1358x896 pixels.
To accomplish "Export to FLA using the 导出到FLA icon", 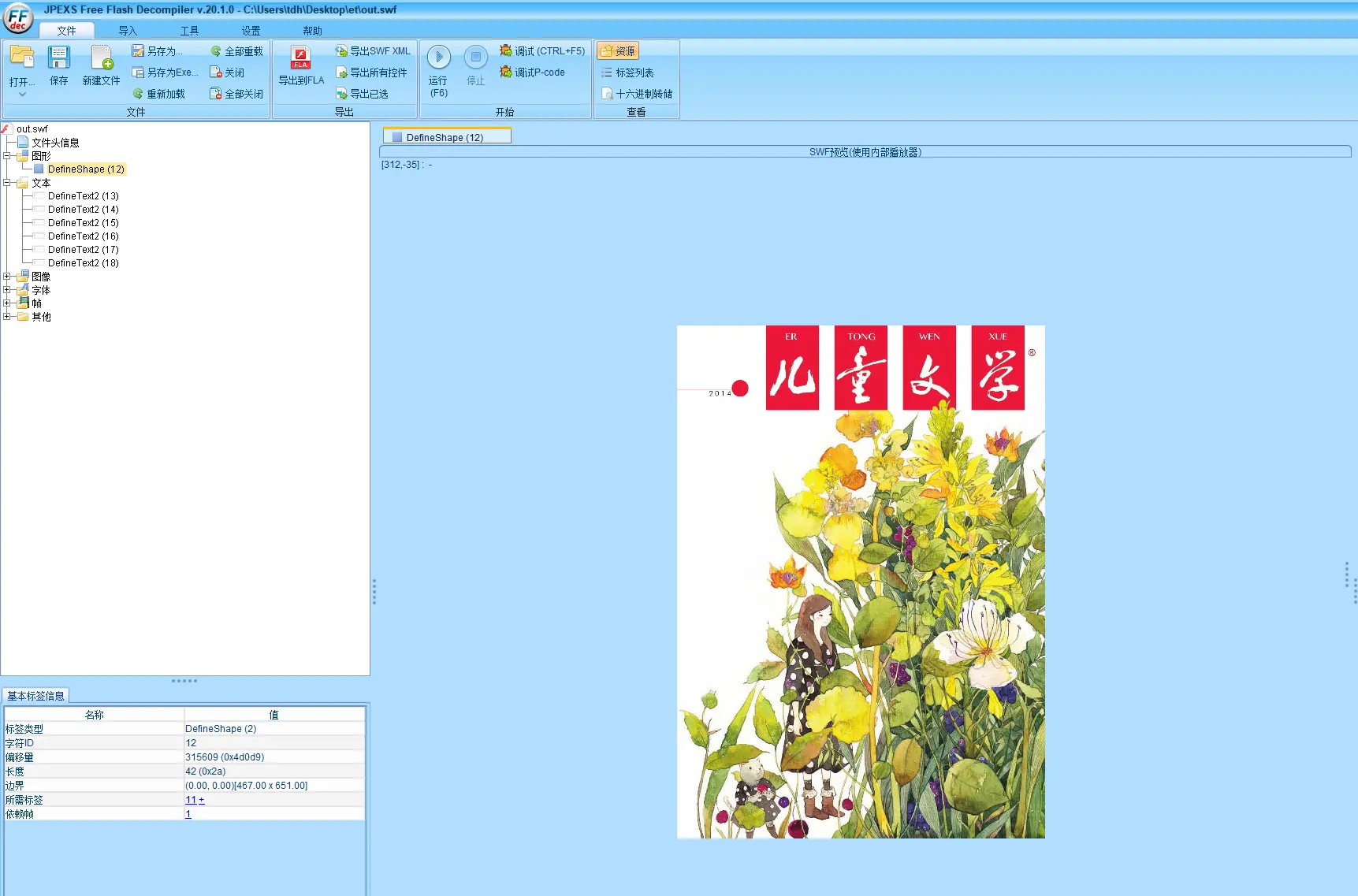I will click(301, 65).
